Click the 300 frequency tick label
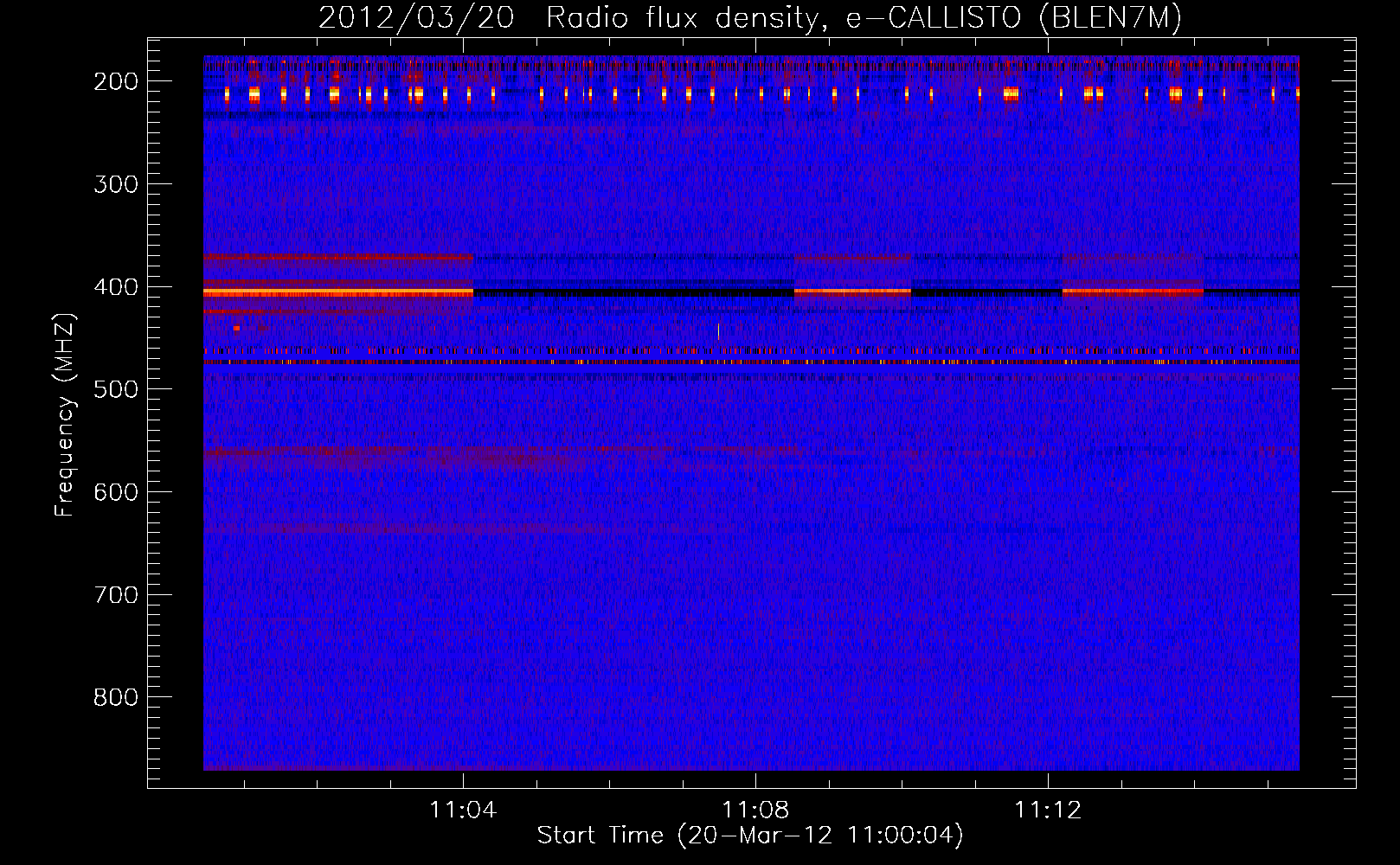 (x=115, y=184)
